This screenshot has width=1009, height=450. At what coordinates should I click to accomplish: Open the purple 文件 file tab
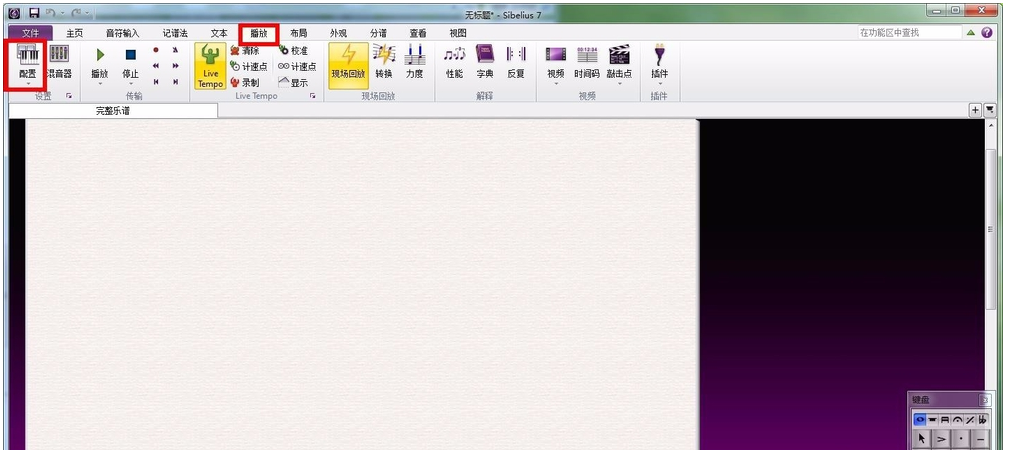[x=30, y=33]
